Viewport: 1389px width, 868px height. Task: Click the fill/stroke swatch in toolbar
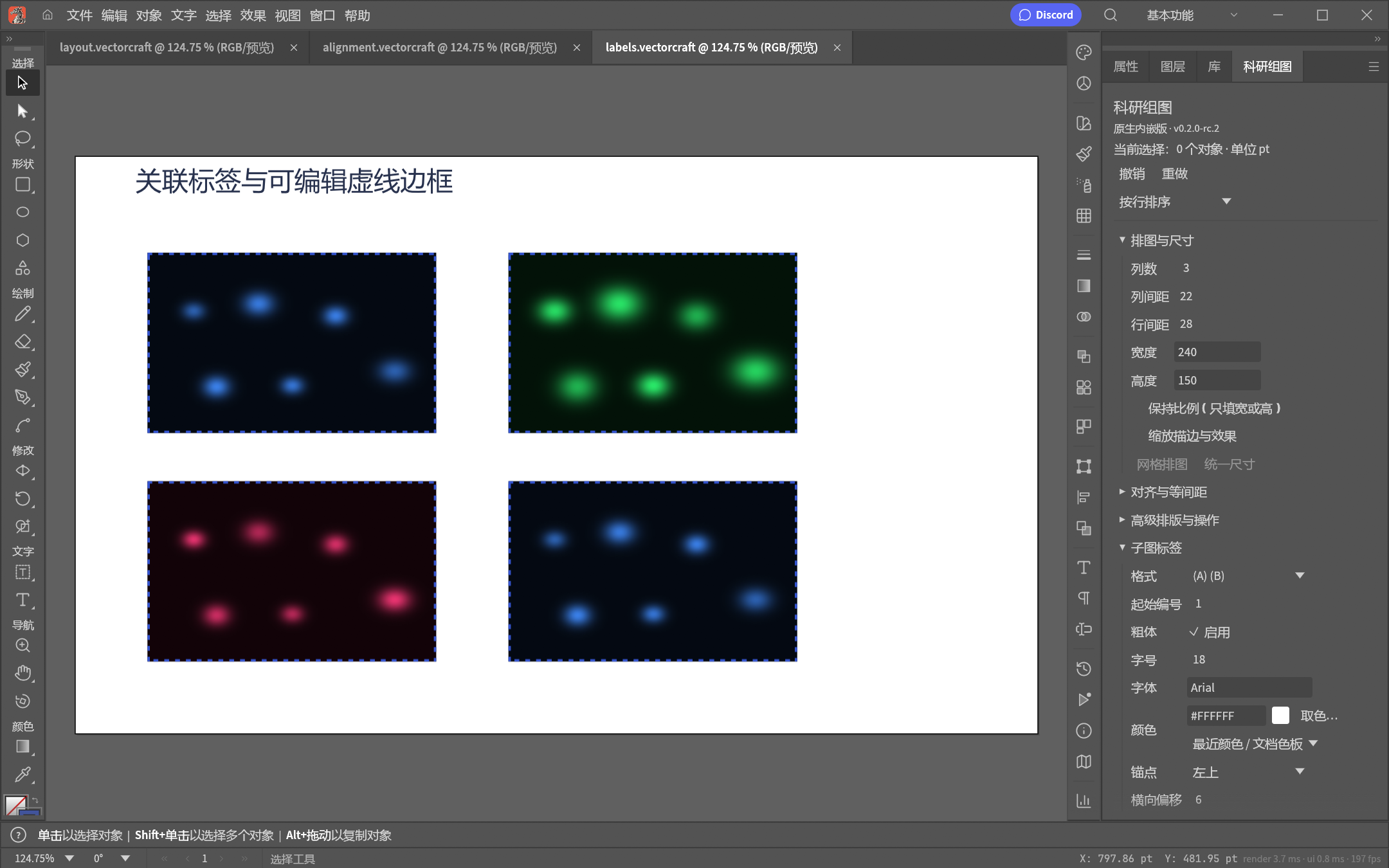coord(22,806)
